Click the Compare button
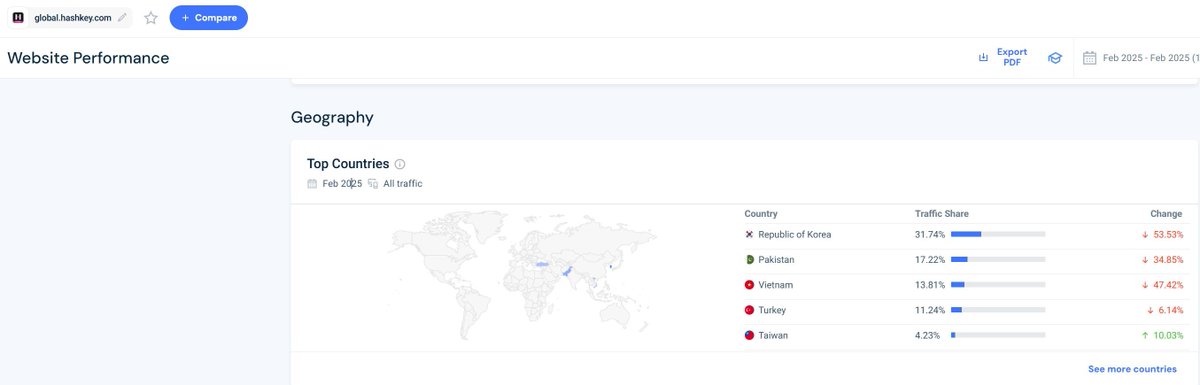 pos(209,17)
